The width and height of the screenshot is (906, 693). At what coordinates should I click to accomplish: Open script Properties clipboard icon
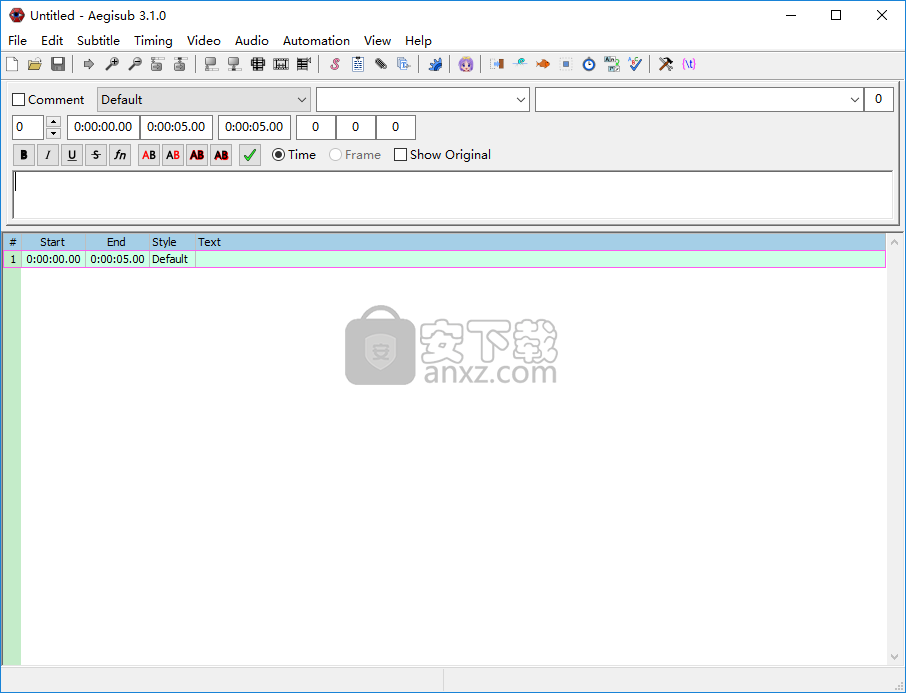[358, 64]
